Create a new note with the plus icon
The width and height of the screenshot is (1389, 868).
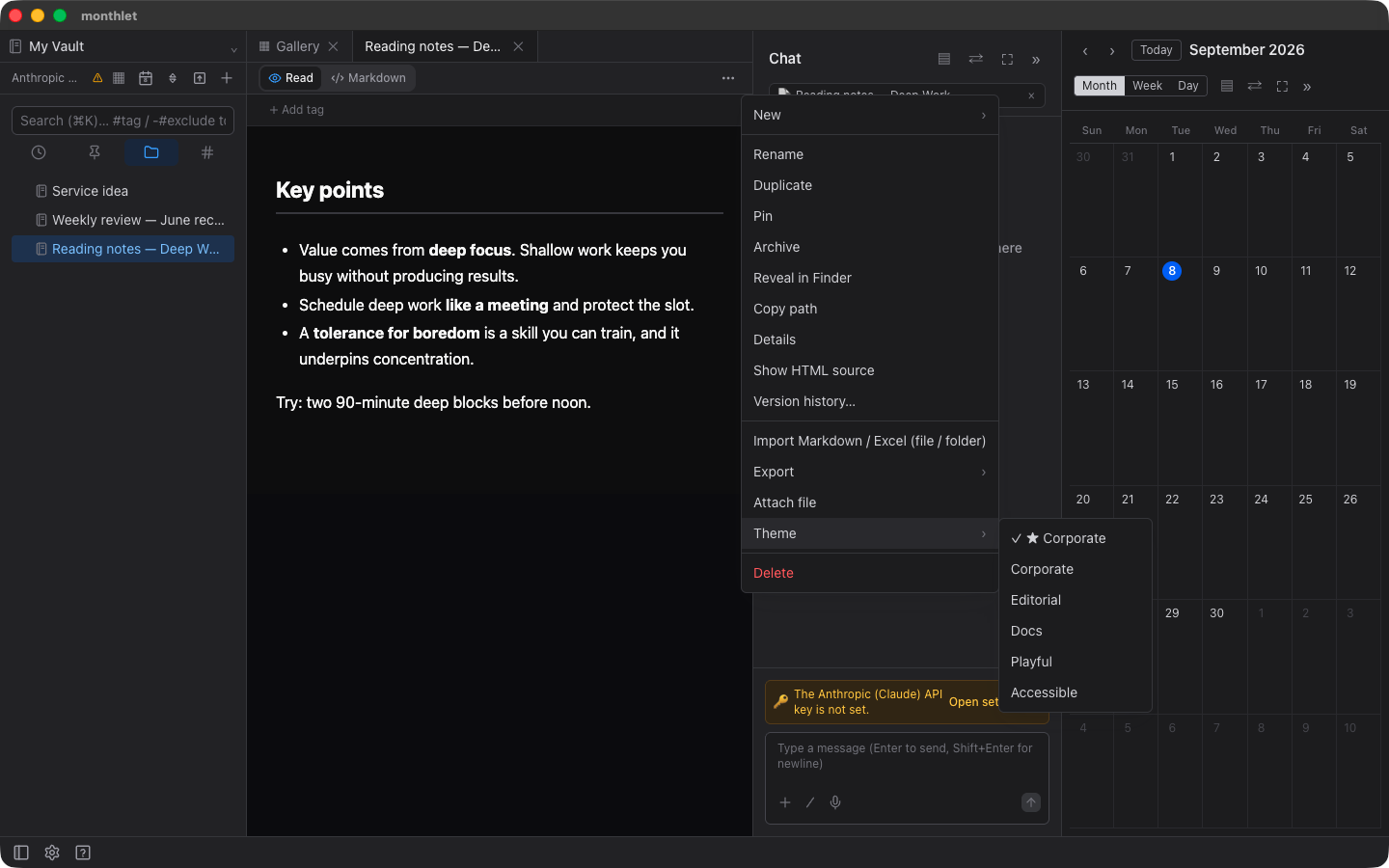[227, 78]
